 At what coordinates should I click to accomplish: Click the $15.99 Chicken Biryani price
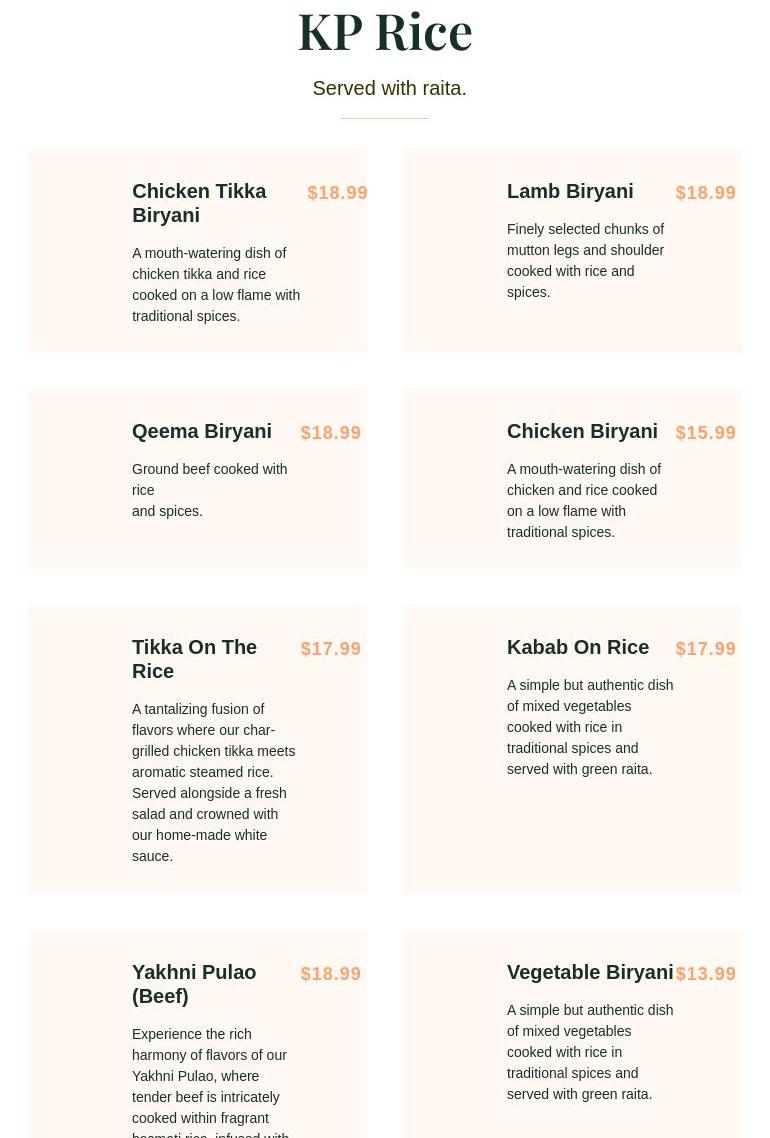tap(706, 433)
